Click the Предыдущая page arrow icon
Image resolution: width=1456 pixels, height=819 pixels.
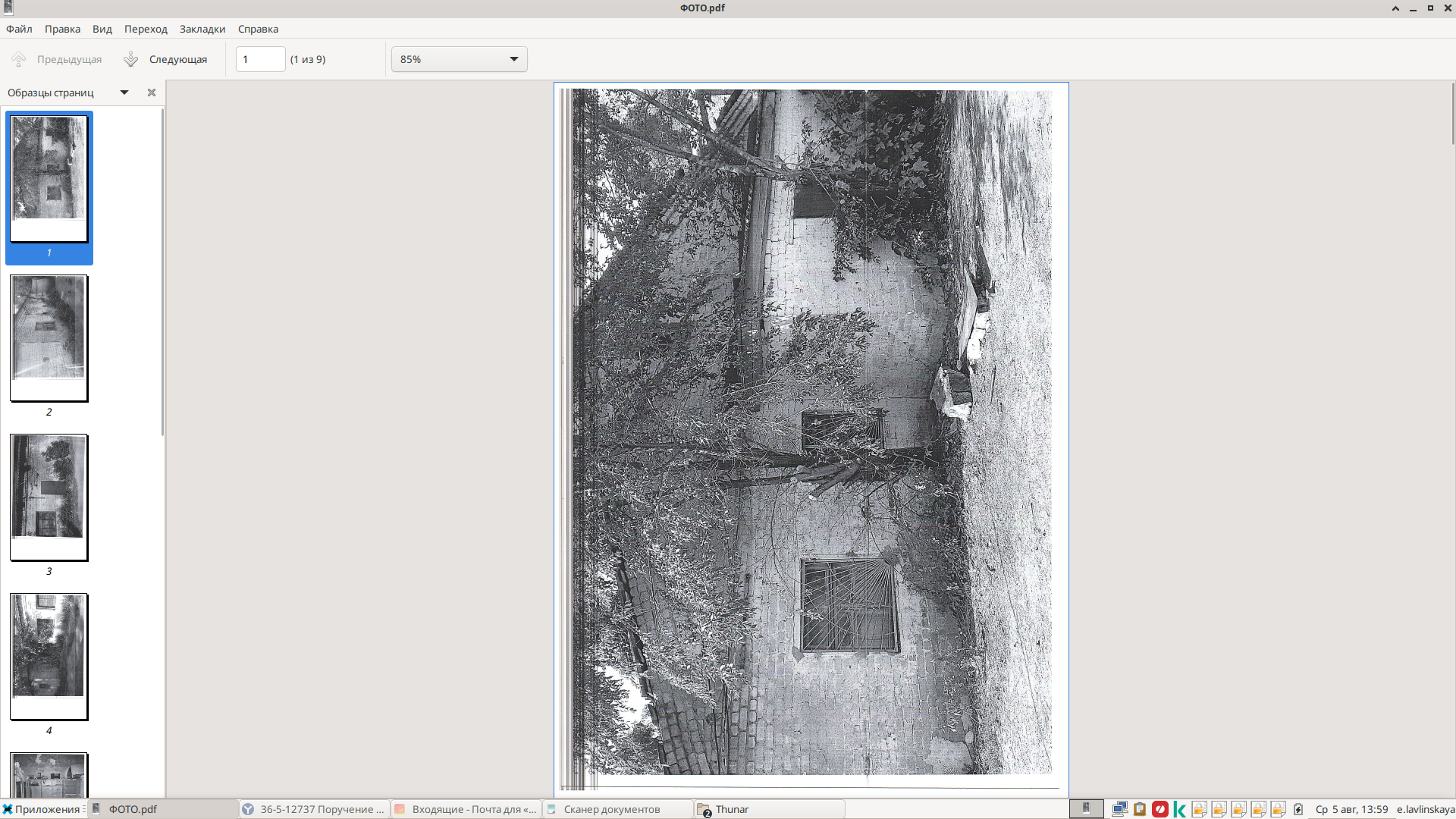click(x=19, y=59)
